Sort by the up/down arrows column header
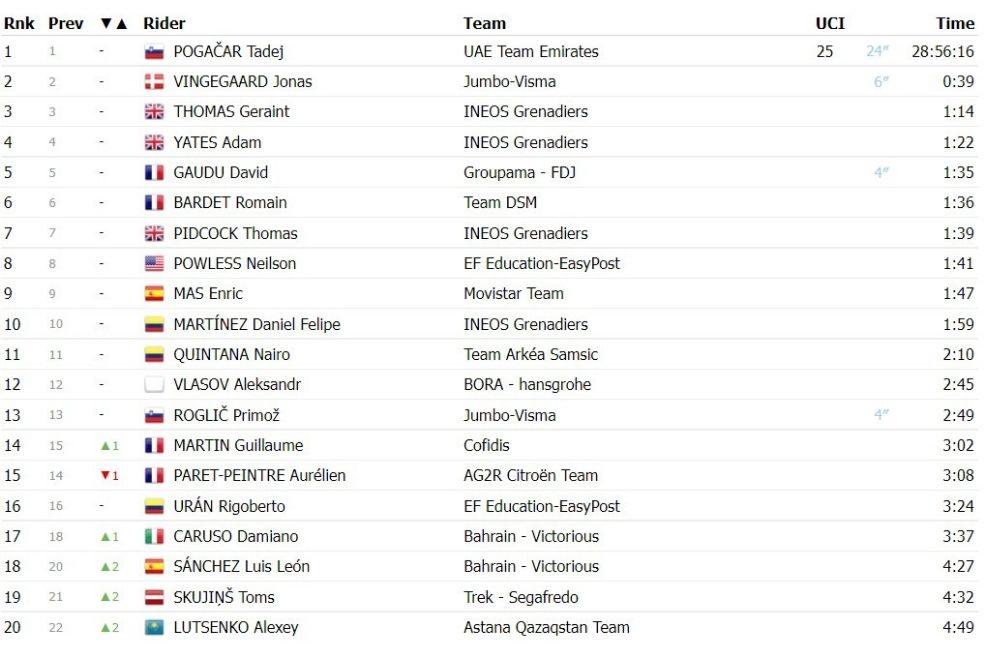The image size is (984, 655). point(114,24)
